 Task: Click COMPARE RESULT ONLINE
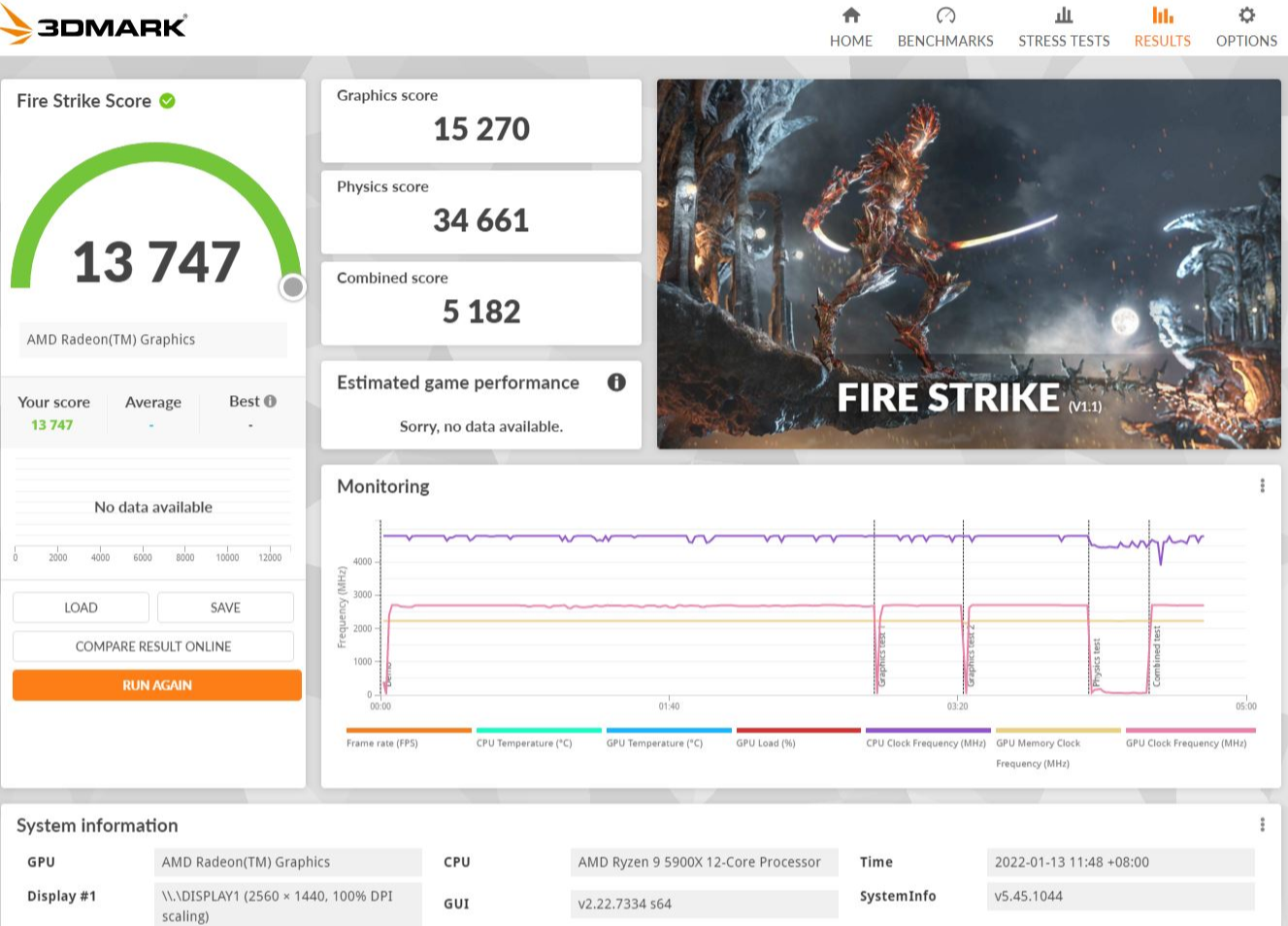153,646
